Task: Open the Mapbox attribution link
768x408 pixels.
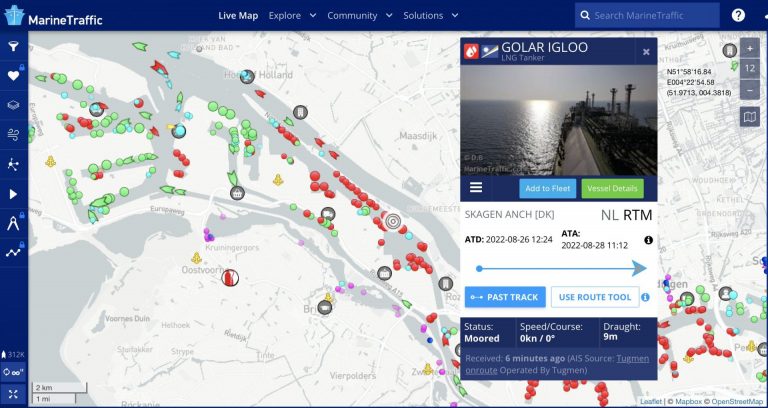Action: [x=689, y=402]
